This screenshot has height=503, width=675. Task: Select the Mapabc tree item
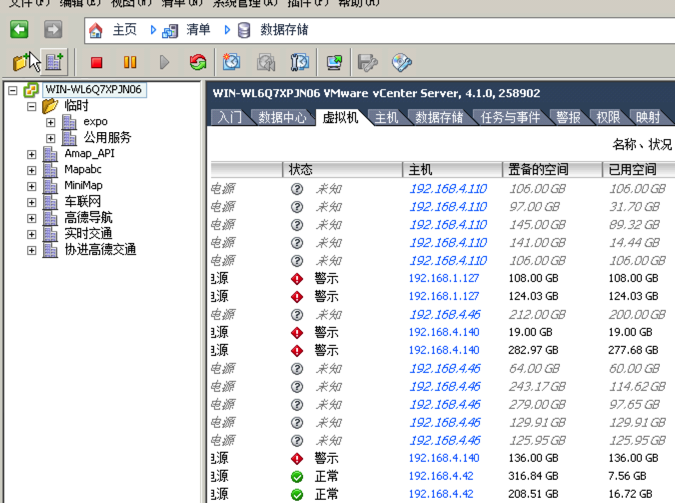coord(83,169)
